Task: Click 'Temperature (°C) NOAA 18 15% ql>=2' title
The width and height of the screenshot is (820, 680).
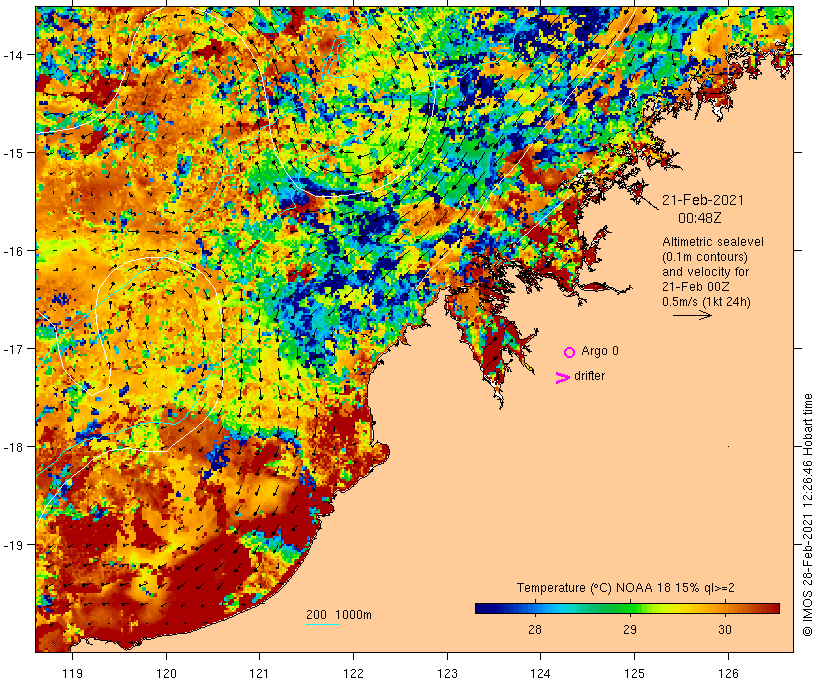Action: point(625,587)
